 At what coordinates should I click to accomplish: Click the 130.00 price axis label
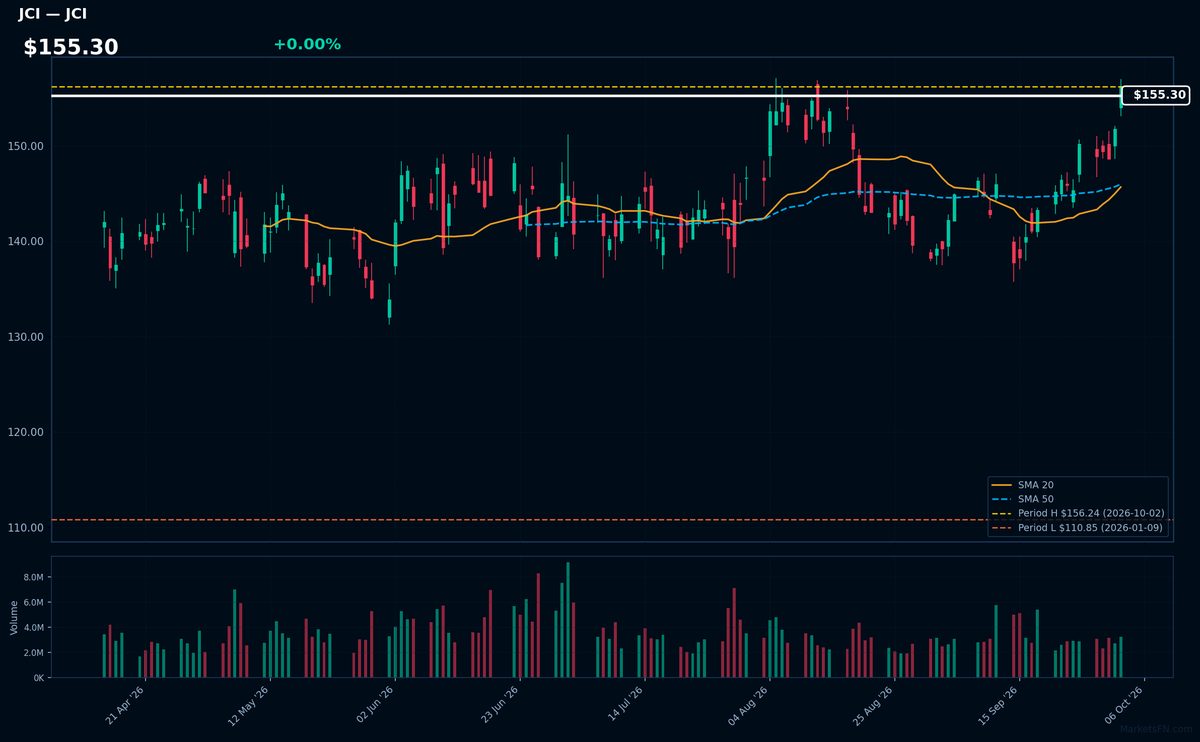[x=27, y=337]
